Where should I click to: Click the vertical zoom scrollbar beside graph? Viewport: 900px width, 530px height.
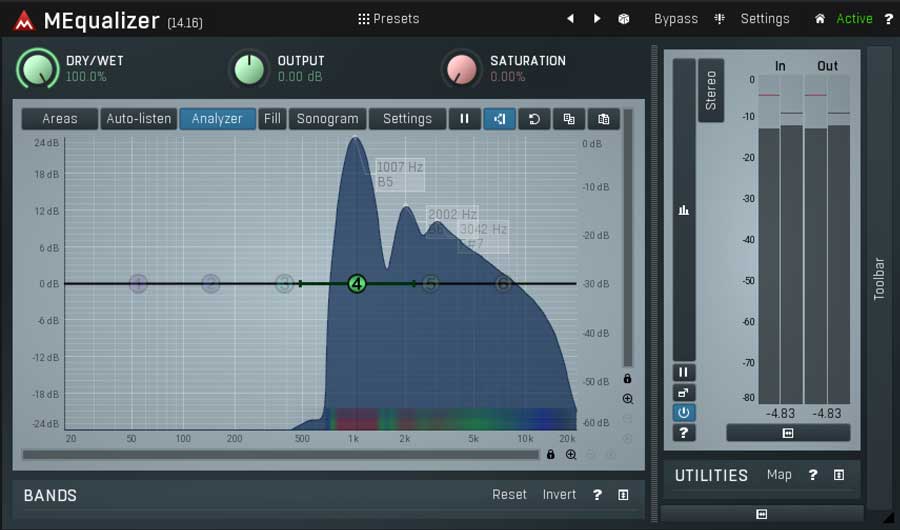pos(627,238)
